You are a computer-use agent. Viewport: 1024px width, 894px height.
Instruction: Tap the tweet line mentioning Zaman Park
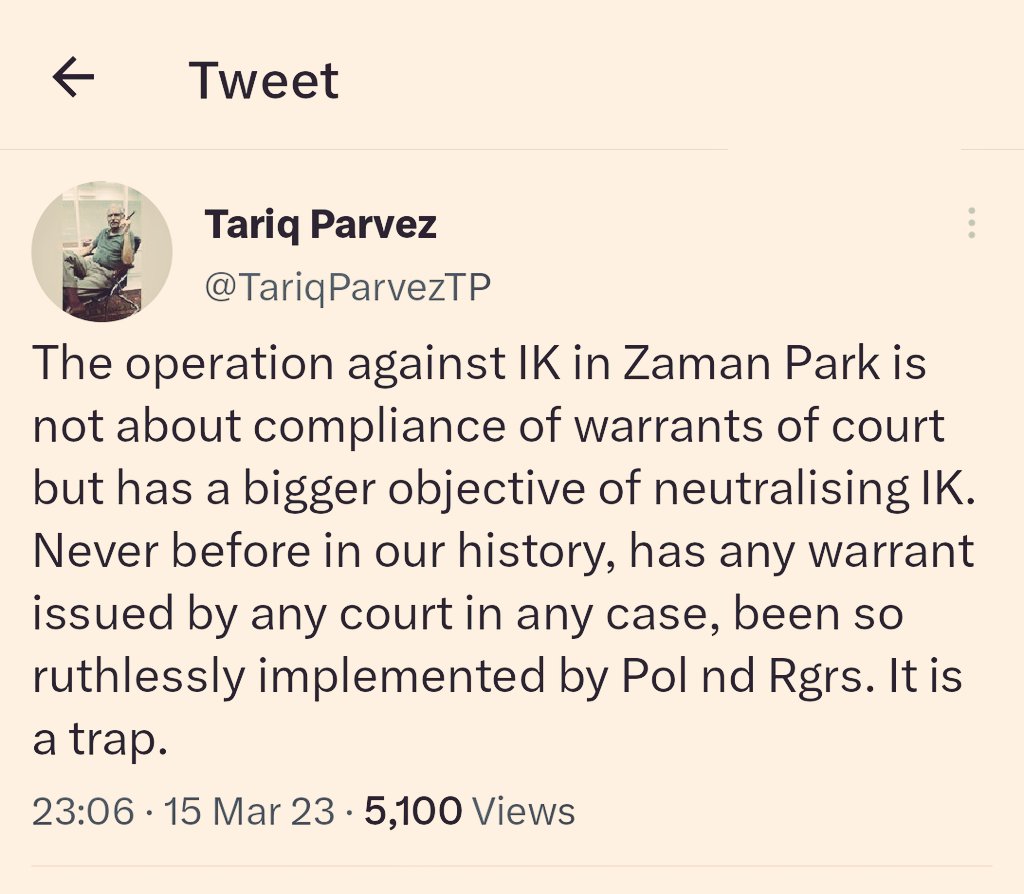point(479,364)
